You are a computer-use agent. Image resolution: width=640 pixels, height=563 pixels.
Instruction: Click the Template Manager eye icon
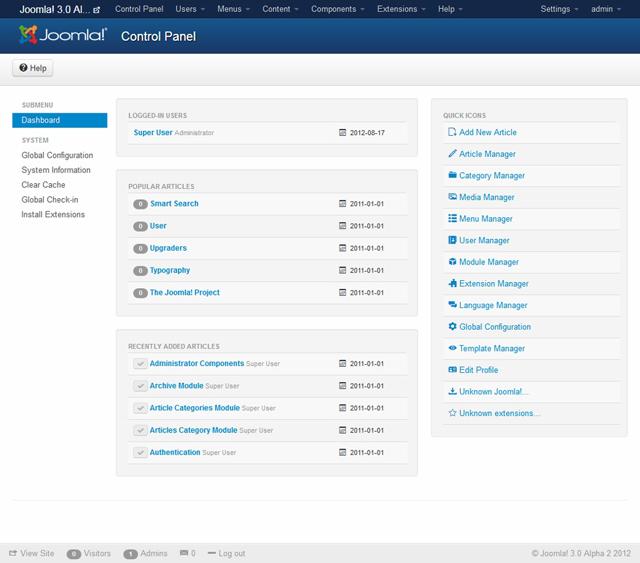[x=452, y=348]
